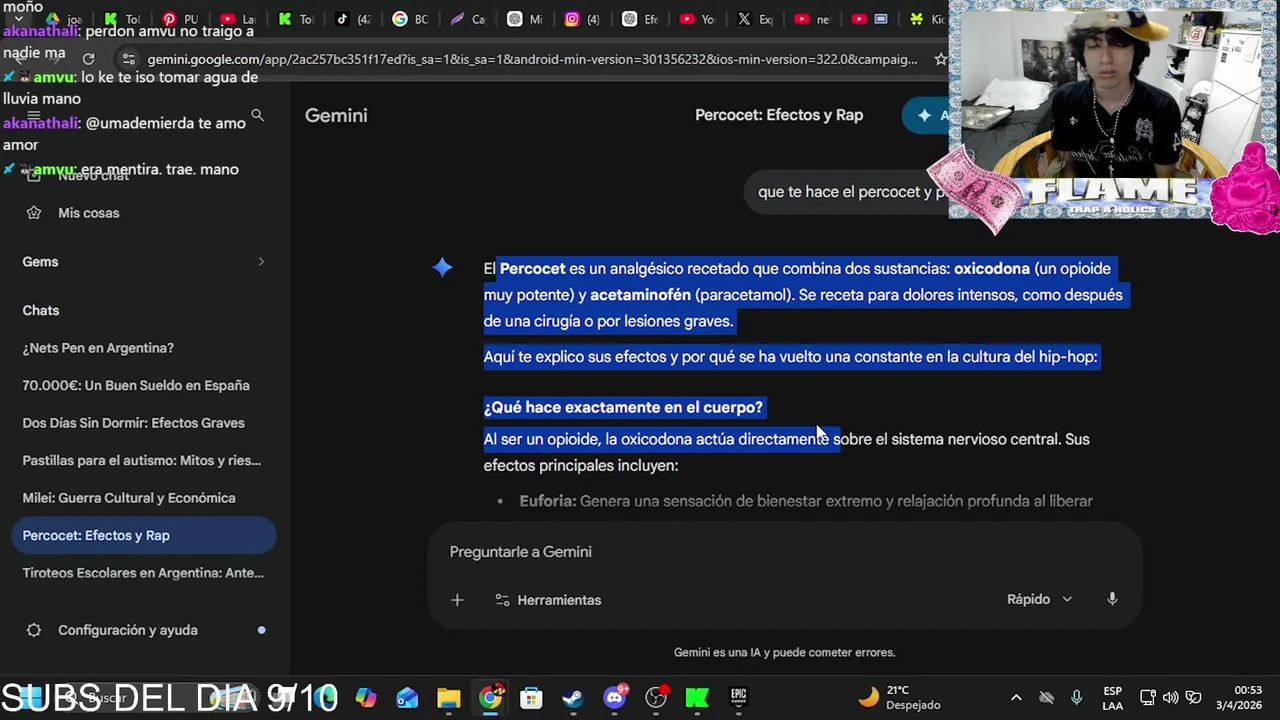The height and width of the screenshot is (720, 1280).
Task: Open the Gemini sidebar search icon
Action: [x=257, y=116]
